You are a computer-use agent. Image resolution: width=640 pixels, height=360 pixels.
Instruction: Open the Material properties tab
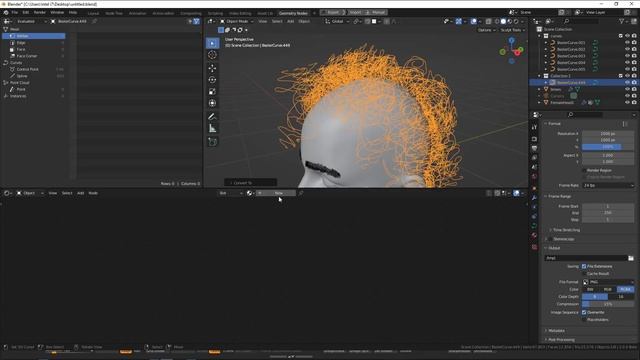pos(534,236)
